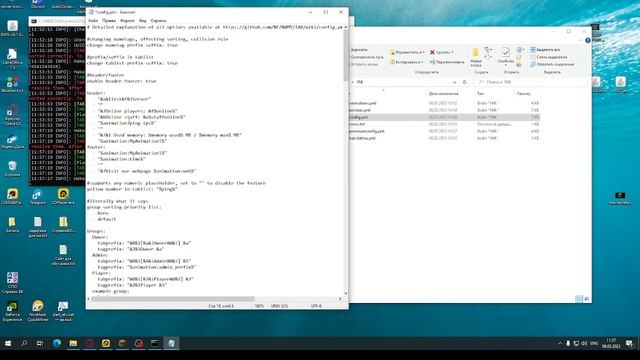Click the Explorer search field
Screen dimensions: 640x360
(531, 82)
